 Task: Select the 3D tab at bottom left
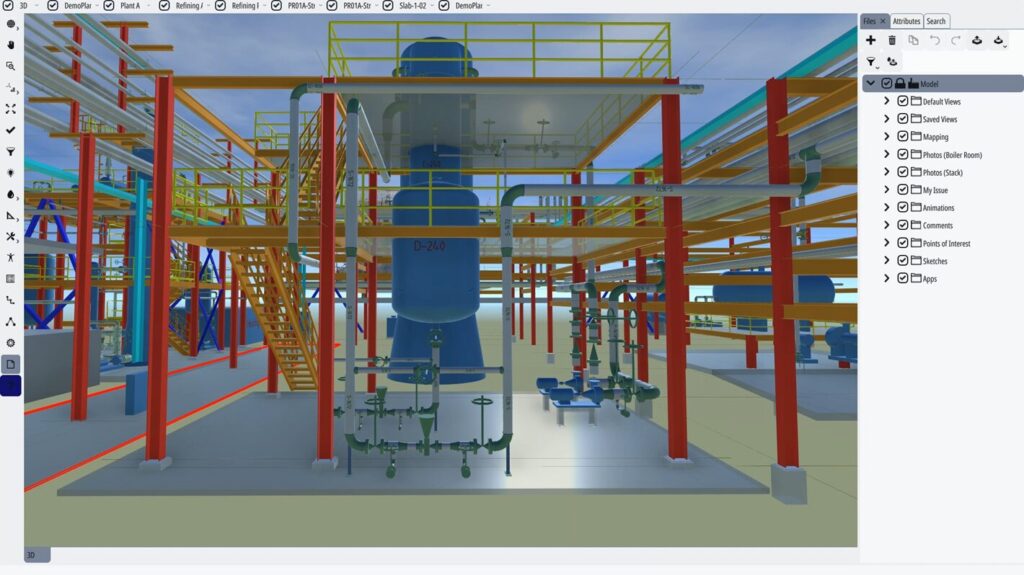point(37,555)
